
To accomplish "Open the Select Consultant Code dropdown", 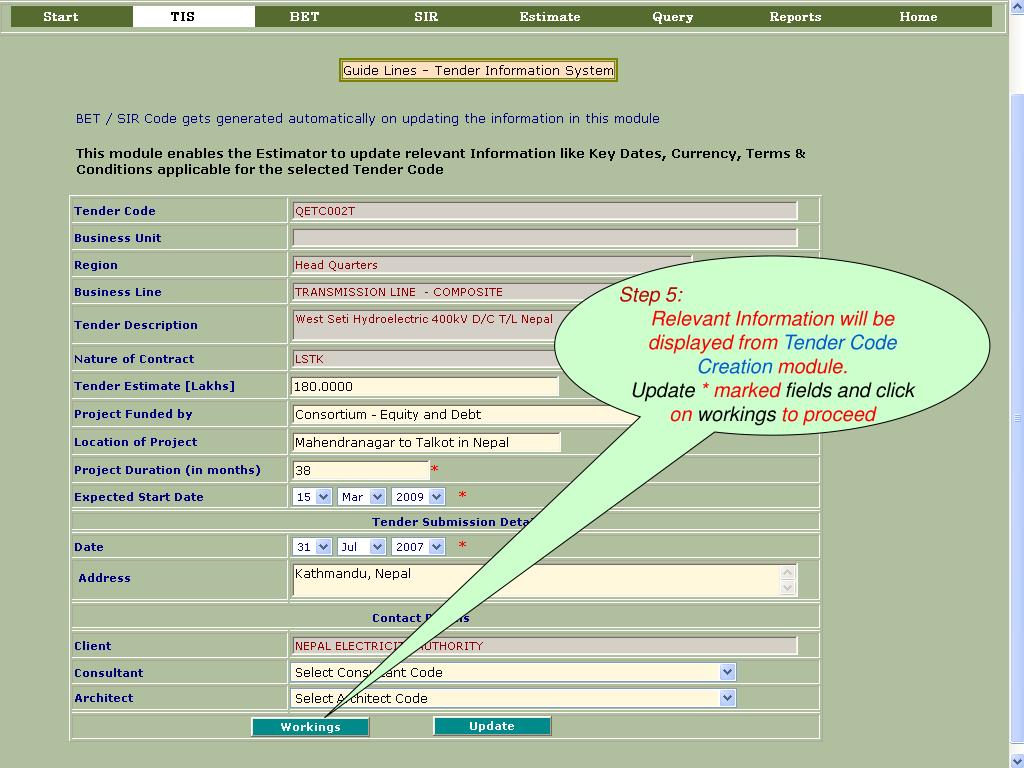I will click(513, 672).
